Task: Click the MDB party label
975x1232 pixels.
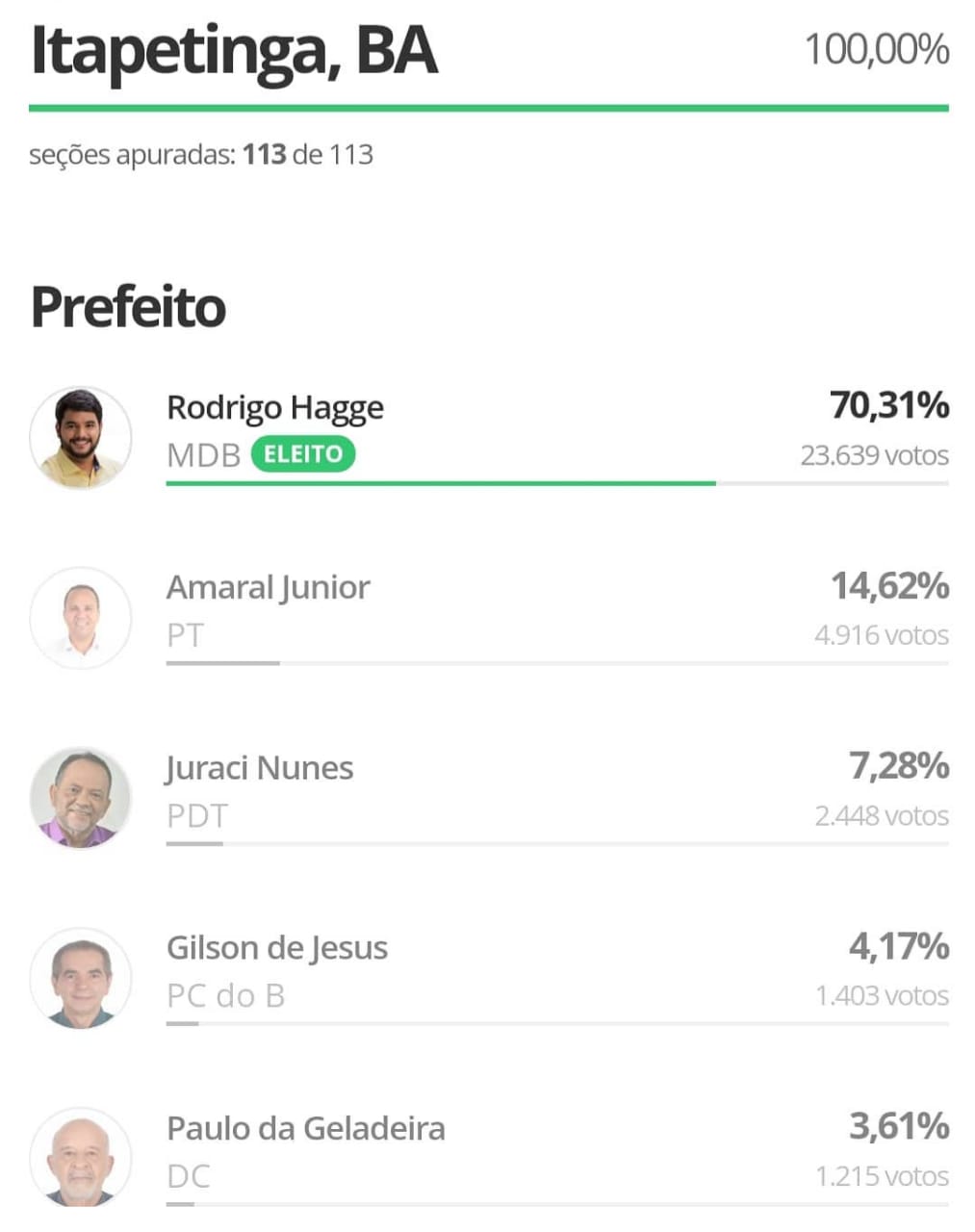Action: [203, 454]
